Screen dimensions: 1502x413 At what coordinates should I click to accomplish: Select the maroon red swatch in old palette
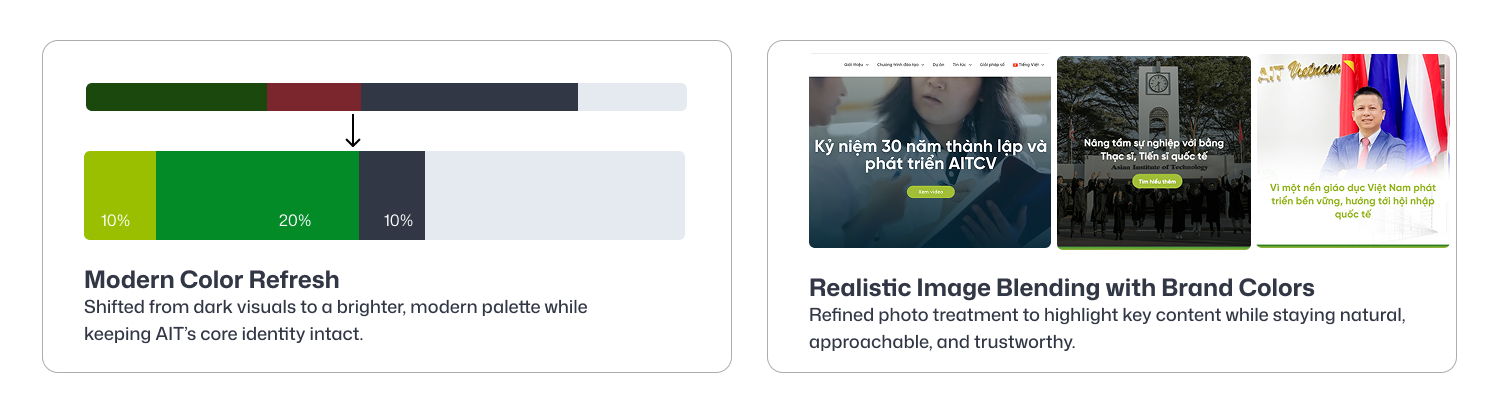click(x=314, y=97)
